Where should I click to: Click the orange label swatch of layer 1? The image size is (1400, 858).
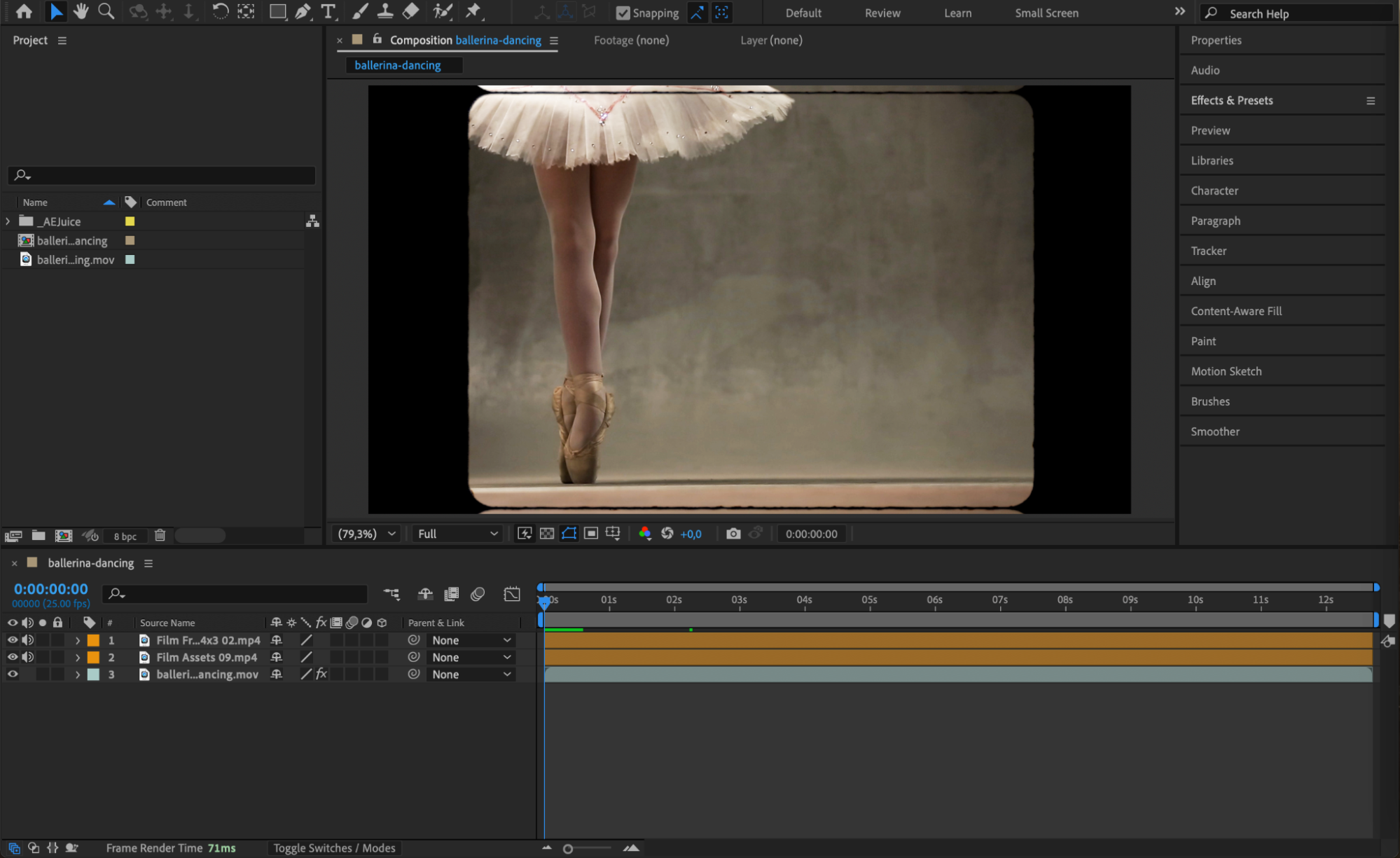pyautogui.click(x=93, y=640)
